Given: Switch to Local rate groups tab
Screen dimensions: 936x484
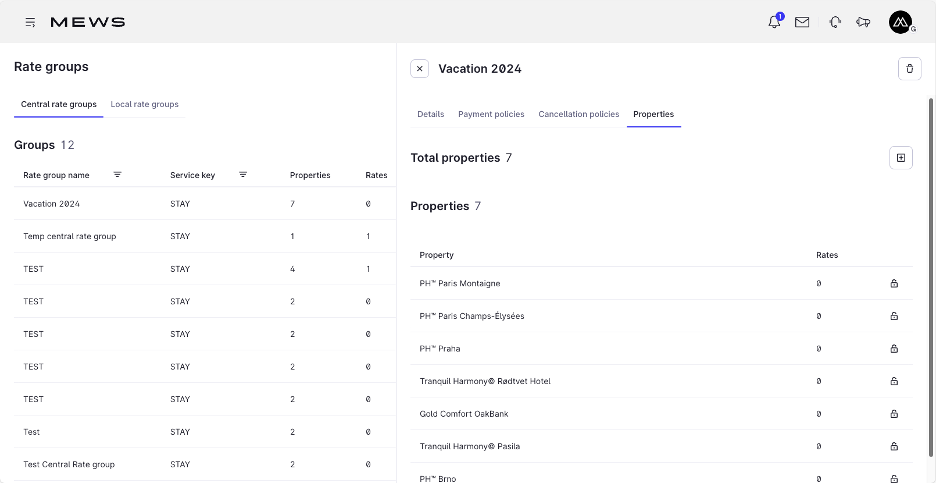Looking at the screenshot, I should (144, 104).
